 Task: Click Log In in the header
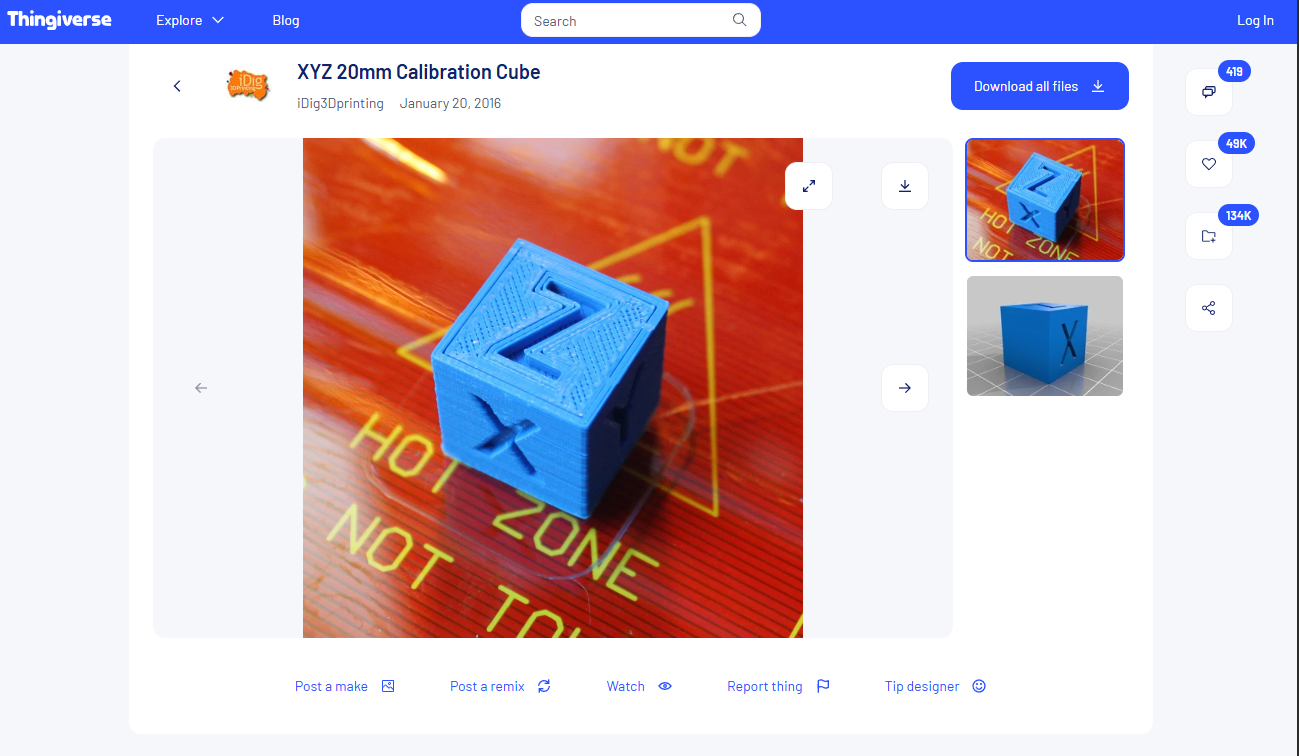tap(1255, 20)
